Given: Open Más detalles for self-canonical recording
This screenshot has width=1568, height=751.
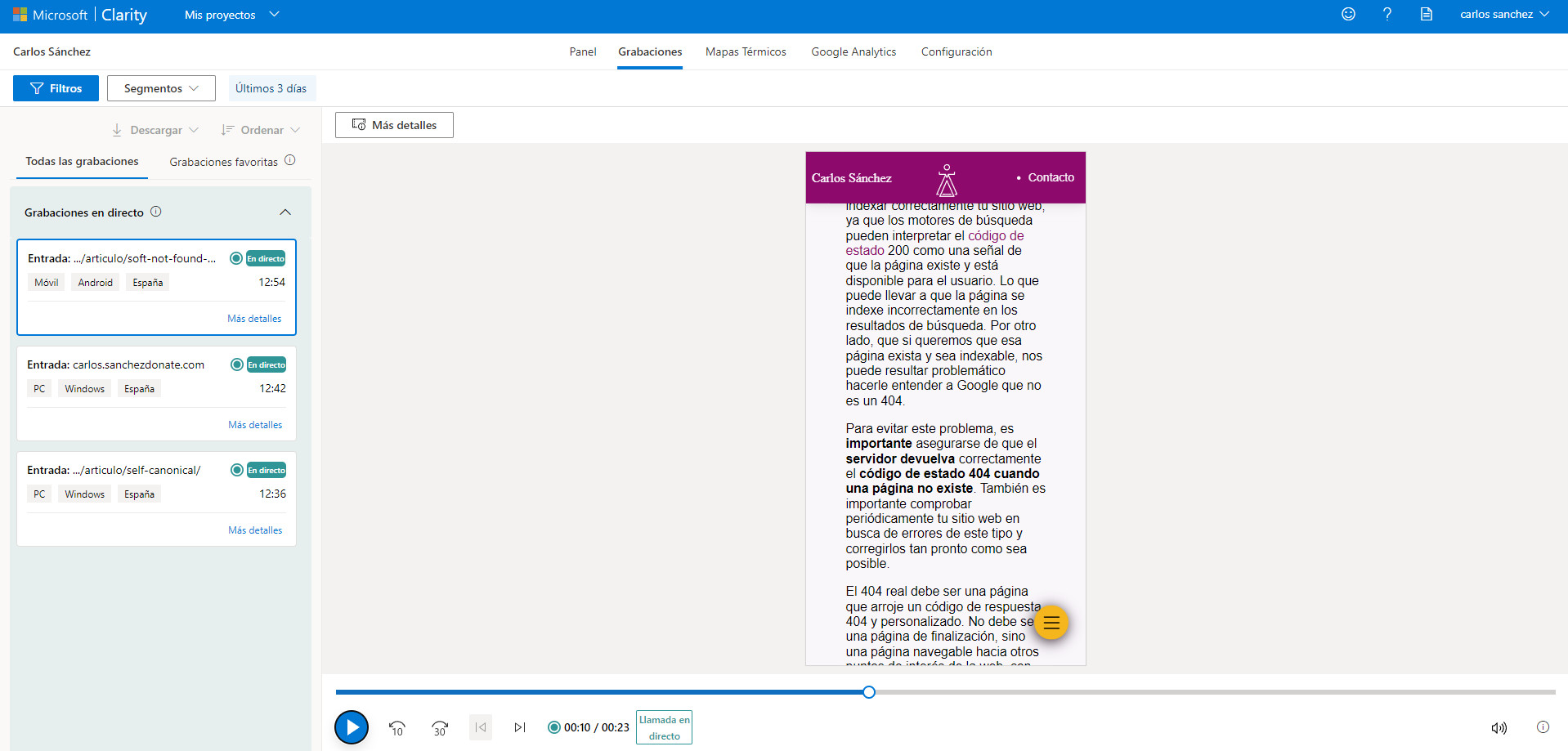Looking at the screenshot, I should 255,530.
